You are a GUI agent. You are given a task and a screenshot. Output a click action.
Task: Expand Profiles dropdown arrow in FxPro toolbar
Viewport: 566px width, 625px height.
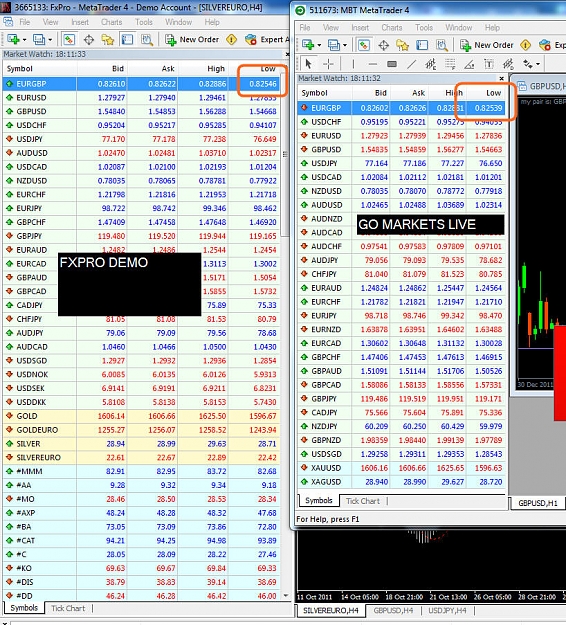click(x=50, y=40)
